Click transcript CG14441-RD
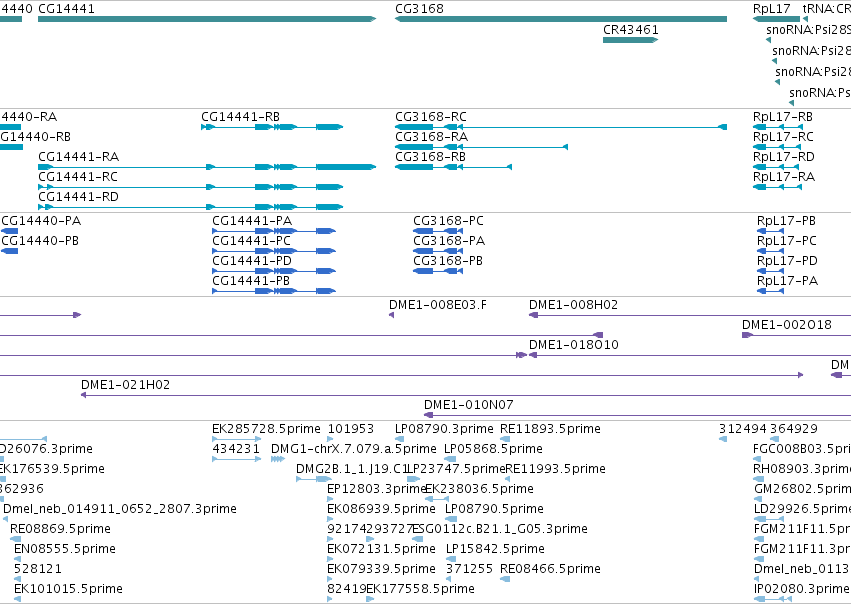The width and height of the screenshot is (851, 604). click(x=190, y=207)
